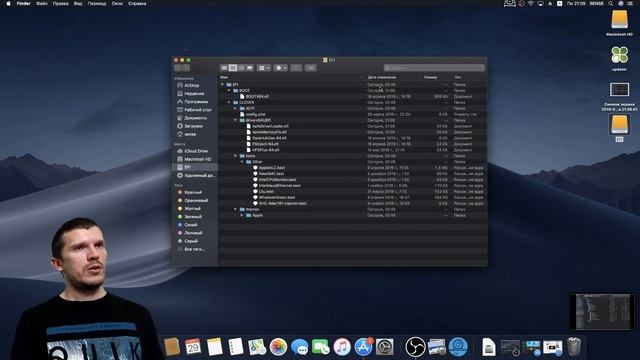The width and height of the screenshot is (640, 360).
Task: Filter by the Красный tag
Action: click(x=190, y=192)
